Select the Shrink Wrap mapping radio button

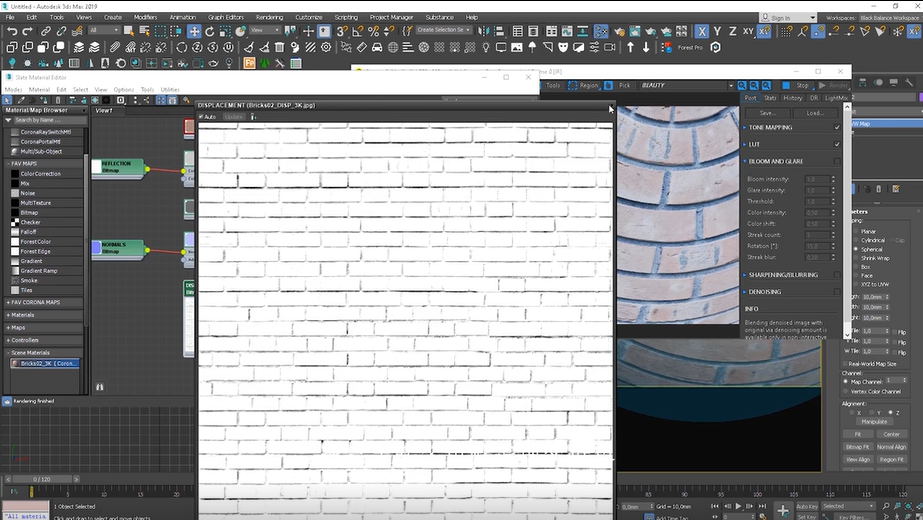click(x=855, y=258)
